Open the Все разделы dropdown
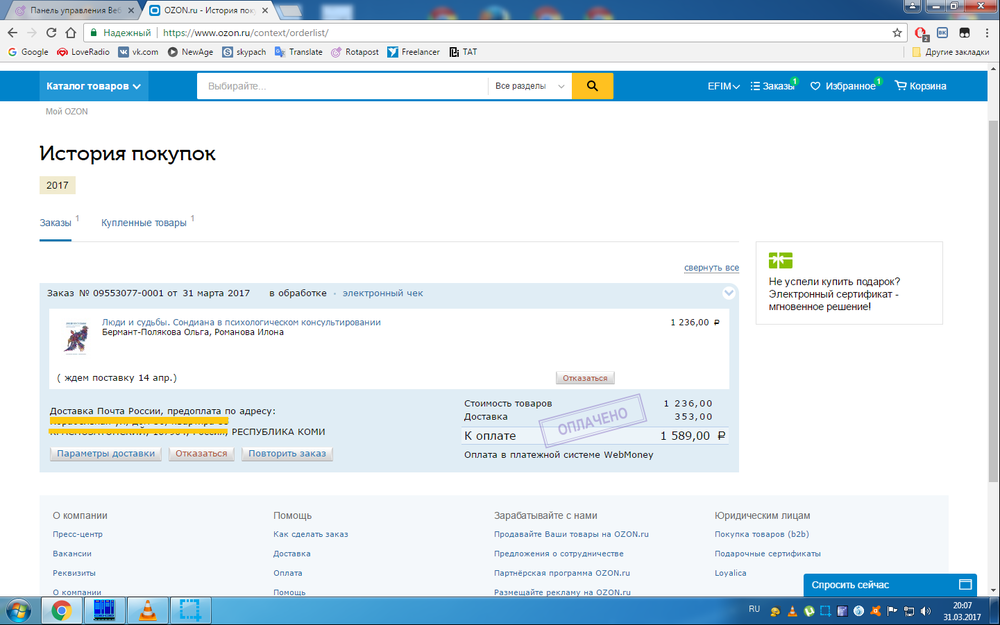The image size is (1000, 625). 530,86
